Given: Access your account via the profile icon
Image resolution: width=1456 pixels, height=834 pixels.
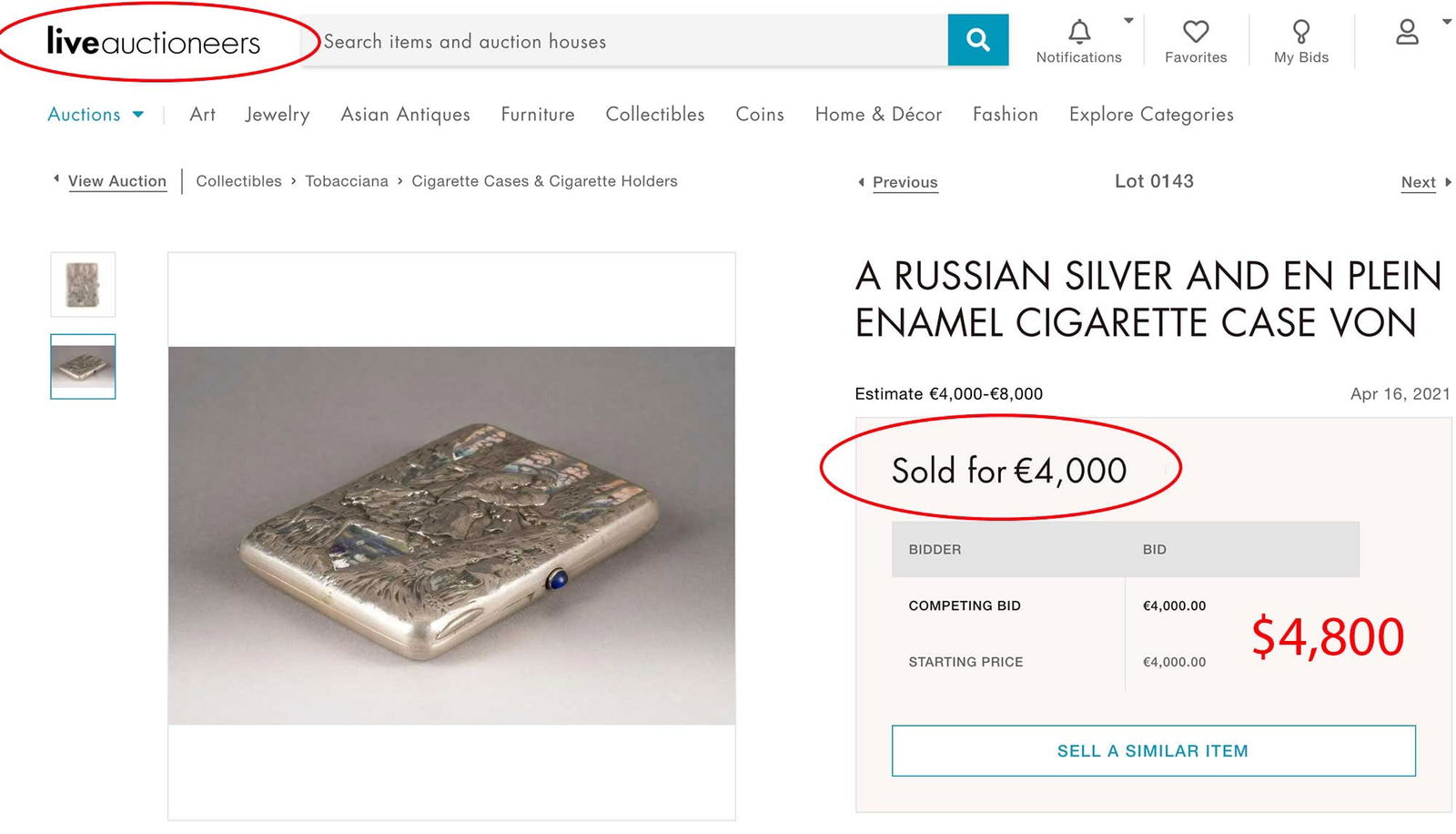Looking at the screenshot, I should click(1408, 33).
